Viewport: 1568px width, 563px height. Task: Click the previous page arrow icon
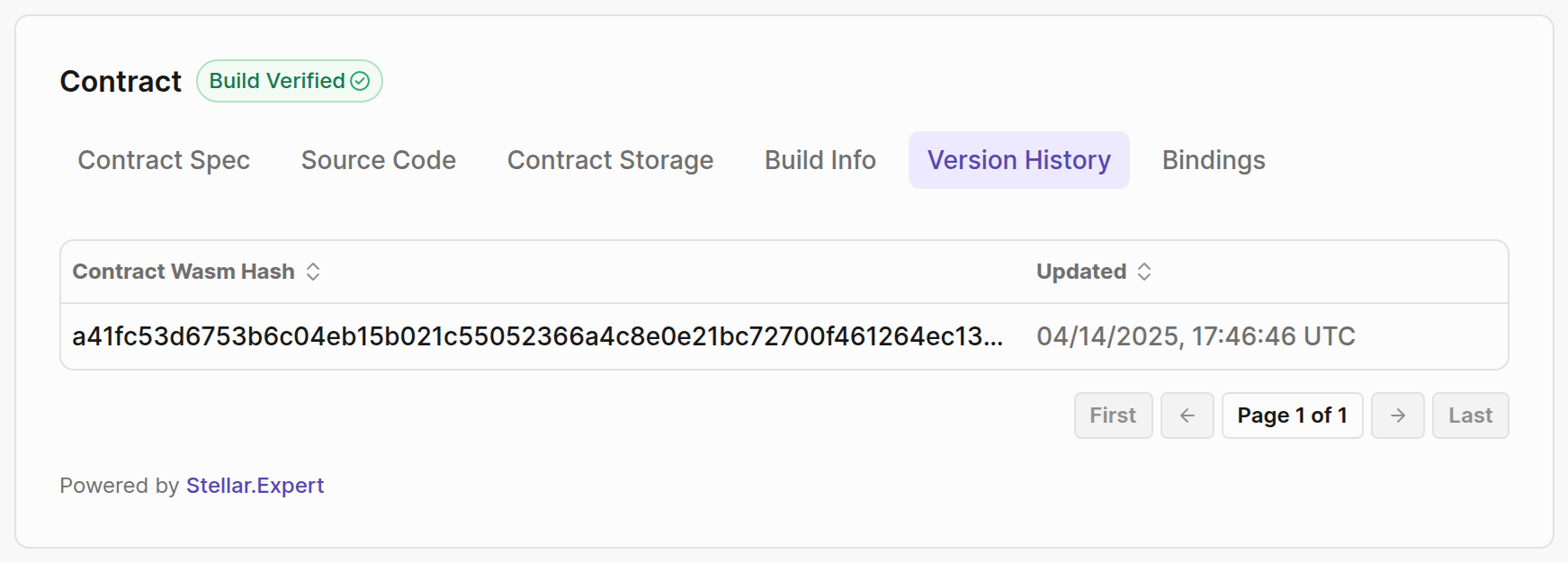pos(1187,416)
